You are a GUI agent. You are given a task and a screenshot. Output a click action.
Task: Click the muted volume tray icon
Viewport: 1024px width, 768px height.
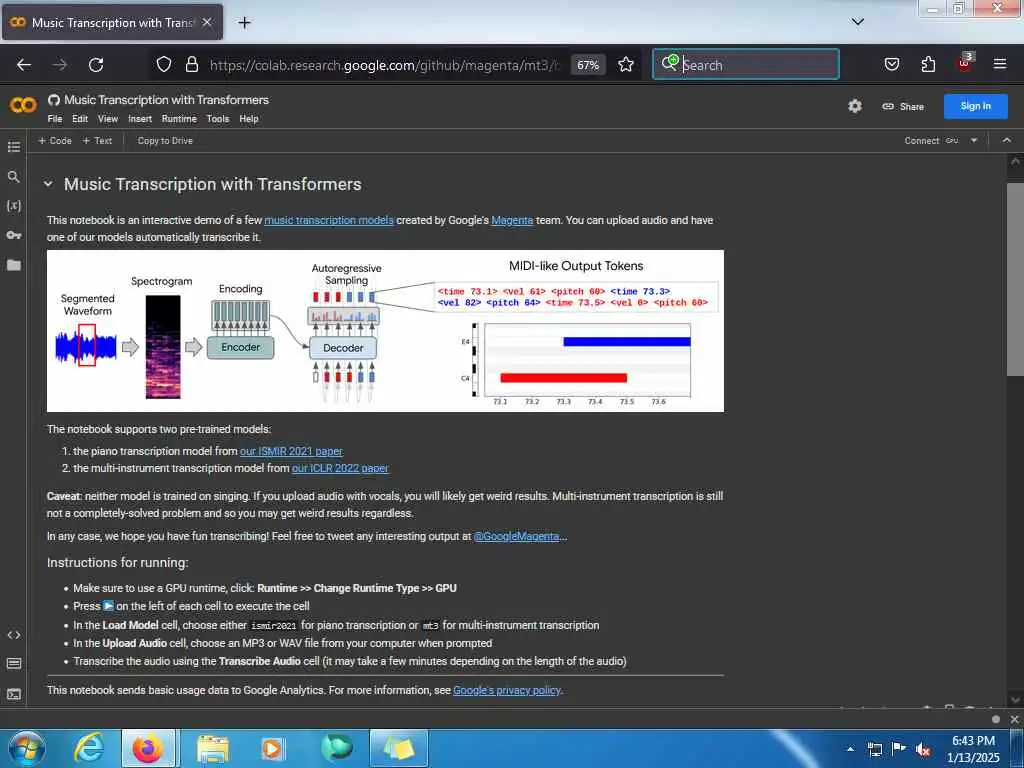923,749
